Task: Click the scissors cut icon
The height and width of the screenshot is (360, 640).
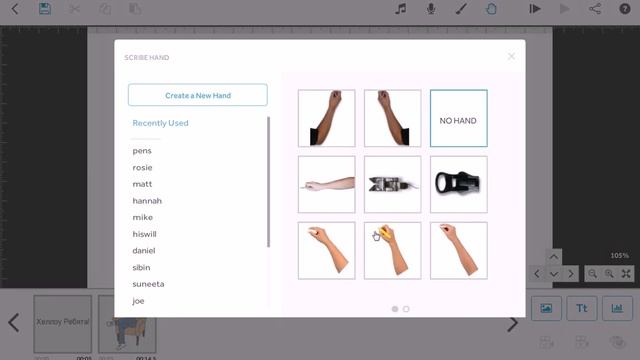Action: point(75,9)
